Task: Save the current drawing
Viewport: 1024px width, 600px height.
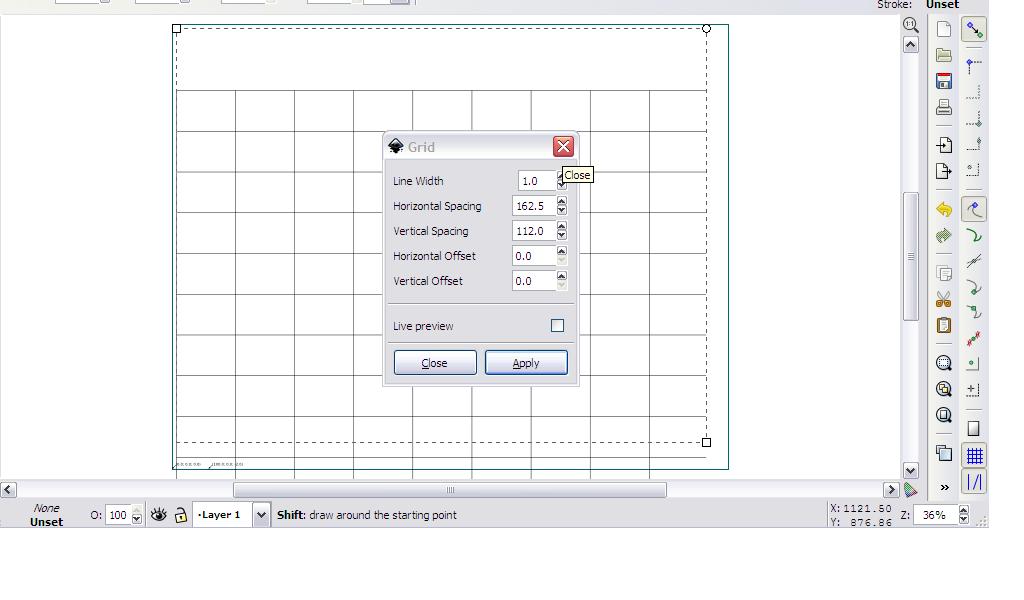Action: coord(943,82)
